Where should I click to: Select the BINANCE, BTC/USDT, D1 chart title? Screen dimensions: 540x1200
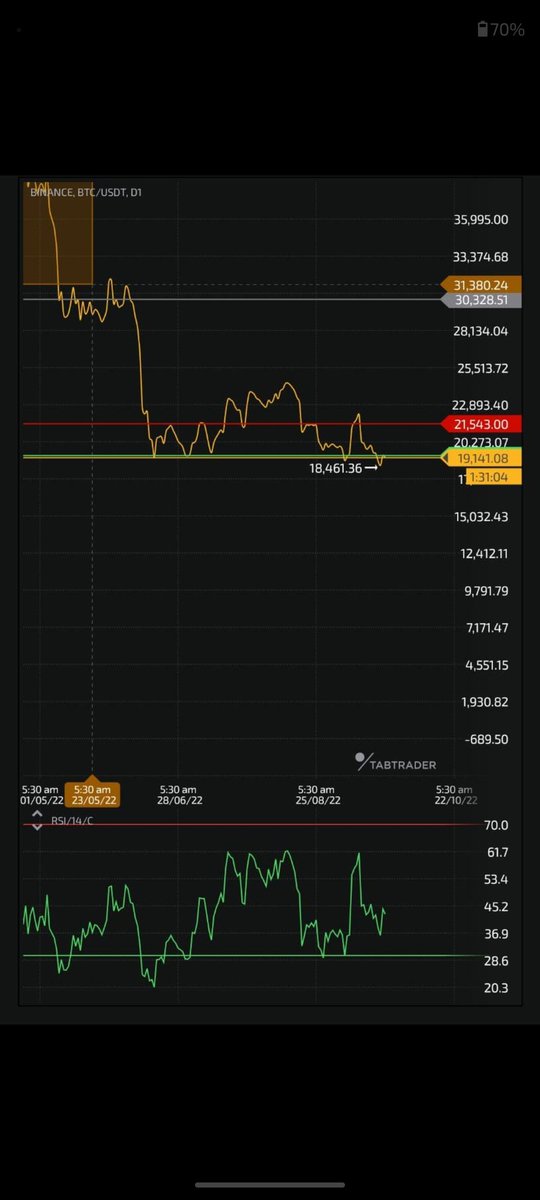click(x=86, y=192)
